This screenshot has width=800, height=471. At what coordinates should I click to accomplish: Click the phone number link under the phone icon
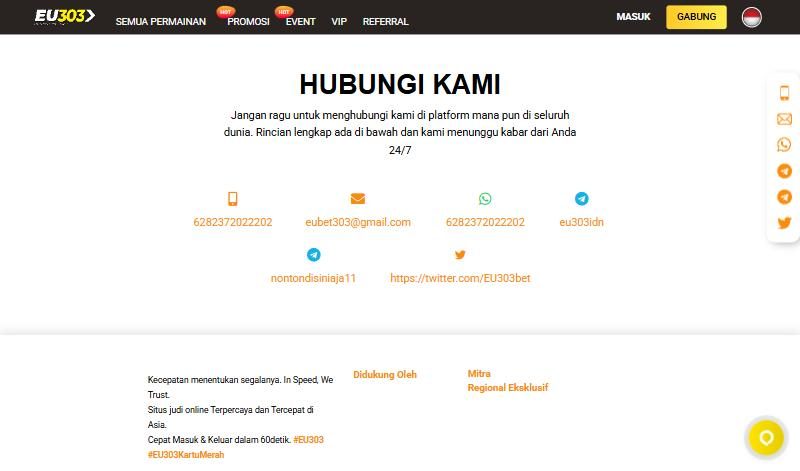coord(233,222)
